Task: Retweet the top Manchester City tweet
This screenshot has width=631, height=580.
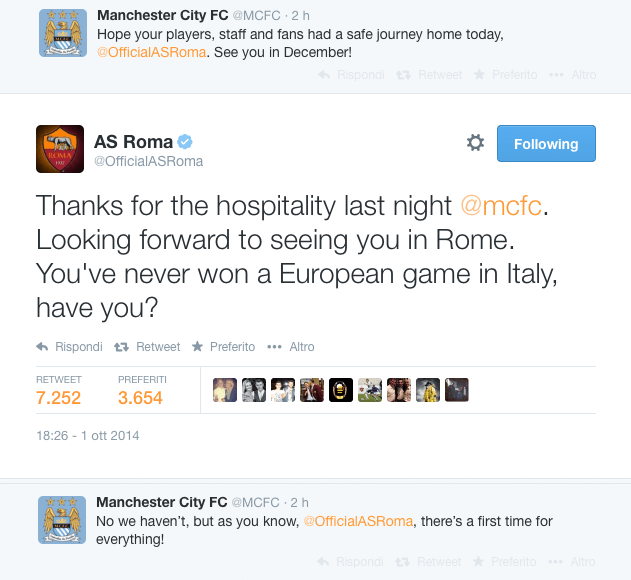Action: pos(430,75)
